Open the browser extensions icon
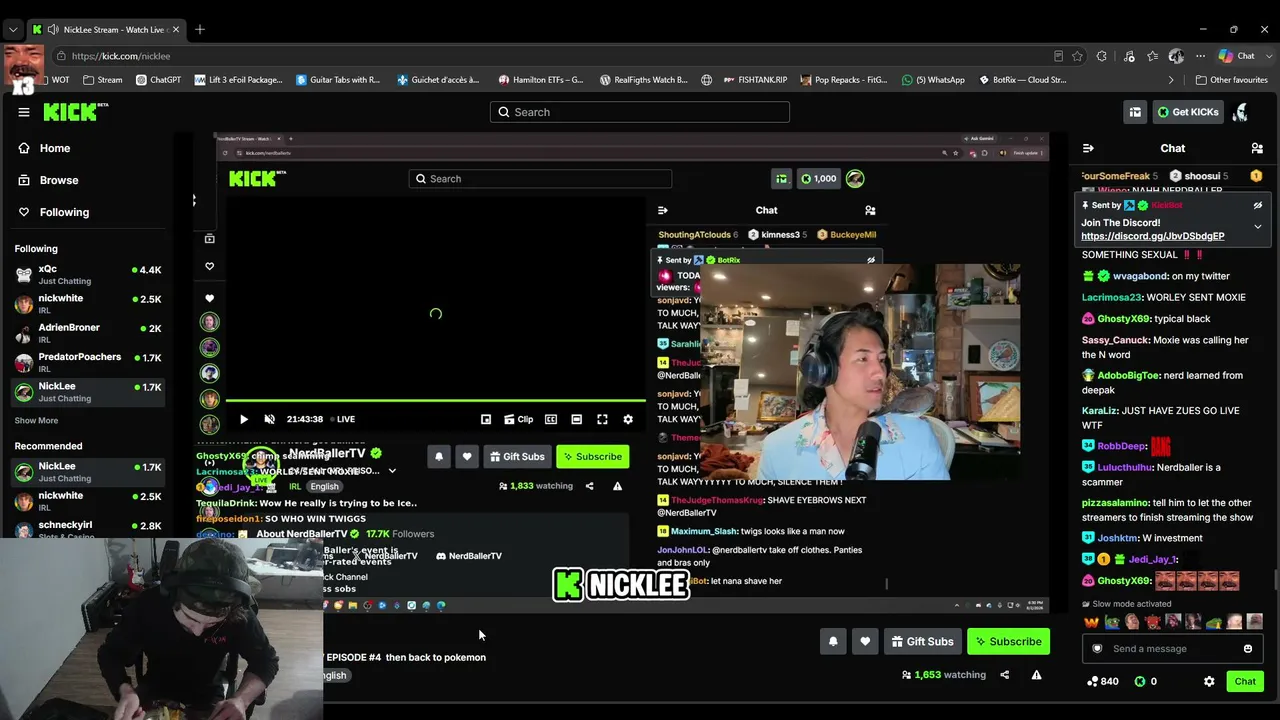 tap(1102, 56)
